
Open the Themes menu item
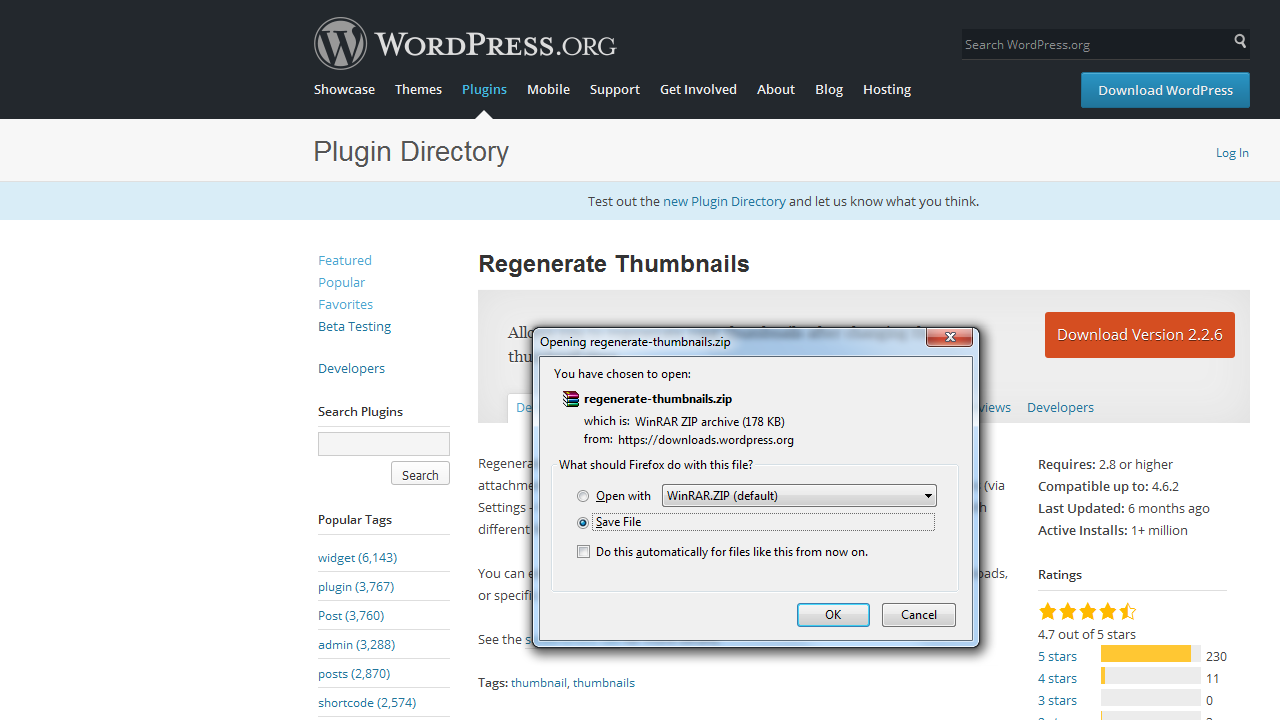(418, 89)
